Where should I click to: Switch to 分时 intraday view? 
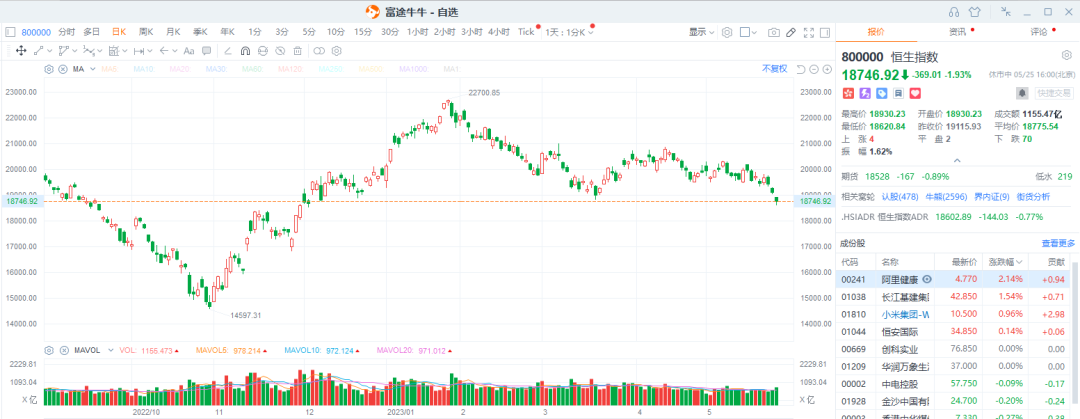click(x=67, y=32)
